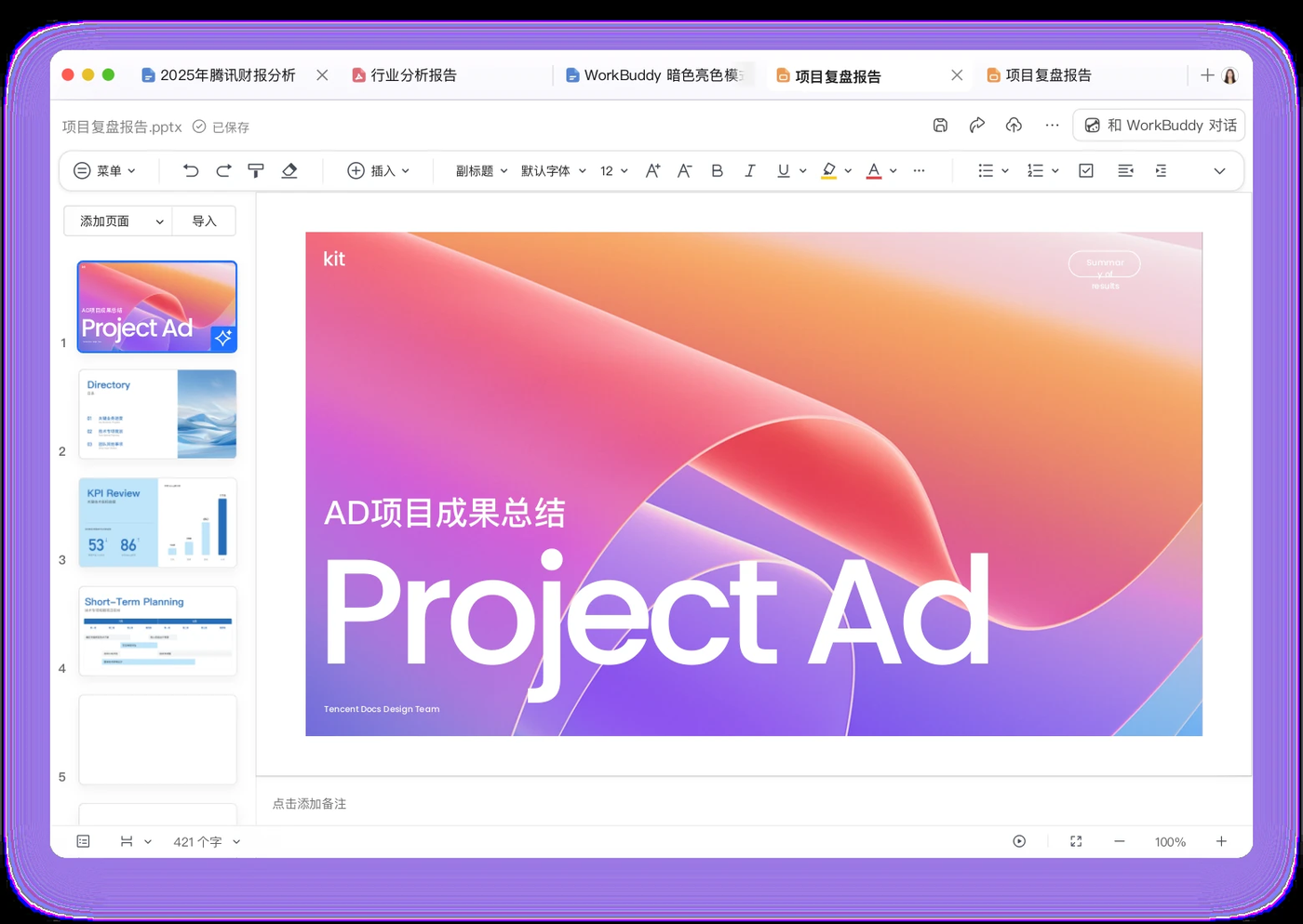
Task: Open the 菜单 menu
Action: (x=104, y=170)
